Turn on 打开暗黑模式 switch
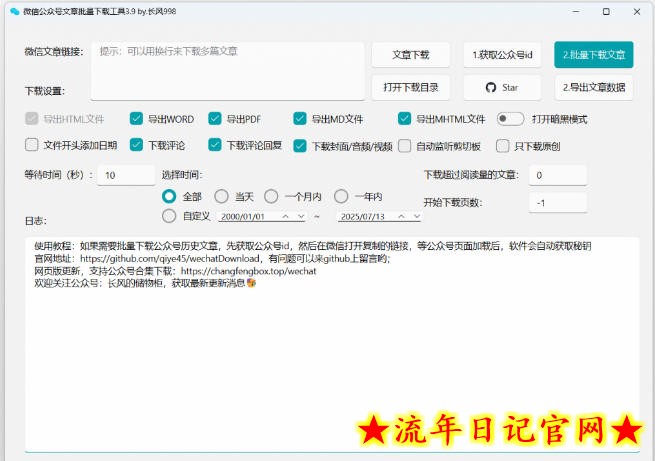The height and width of the screenshot is (461, 655). point(510,119)
